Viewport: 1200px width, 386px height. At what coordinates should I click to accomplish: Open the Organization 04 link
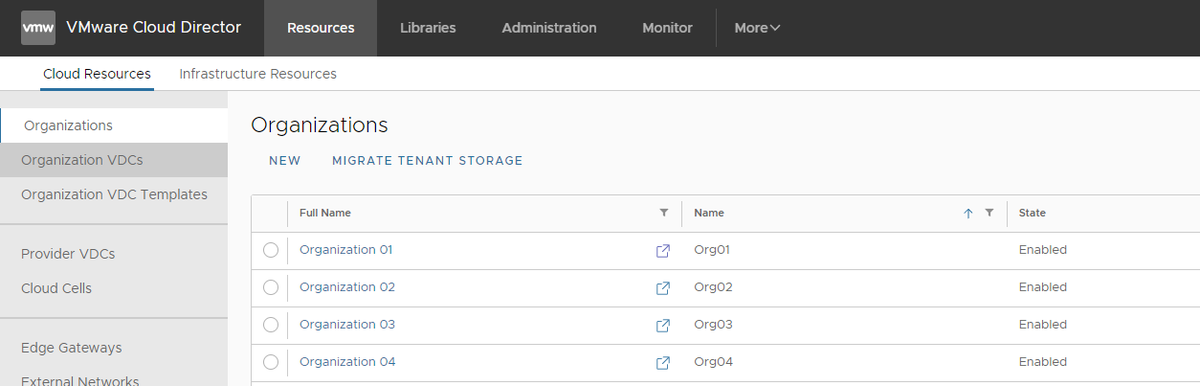(347, 362)
